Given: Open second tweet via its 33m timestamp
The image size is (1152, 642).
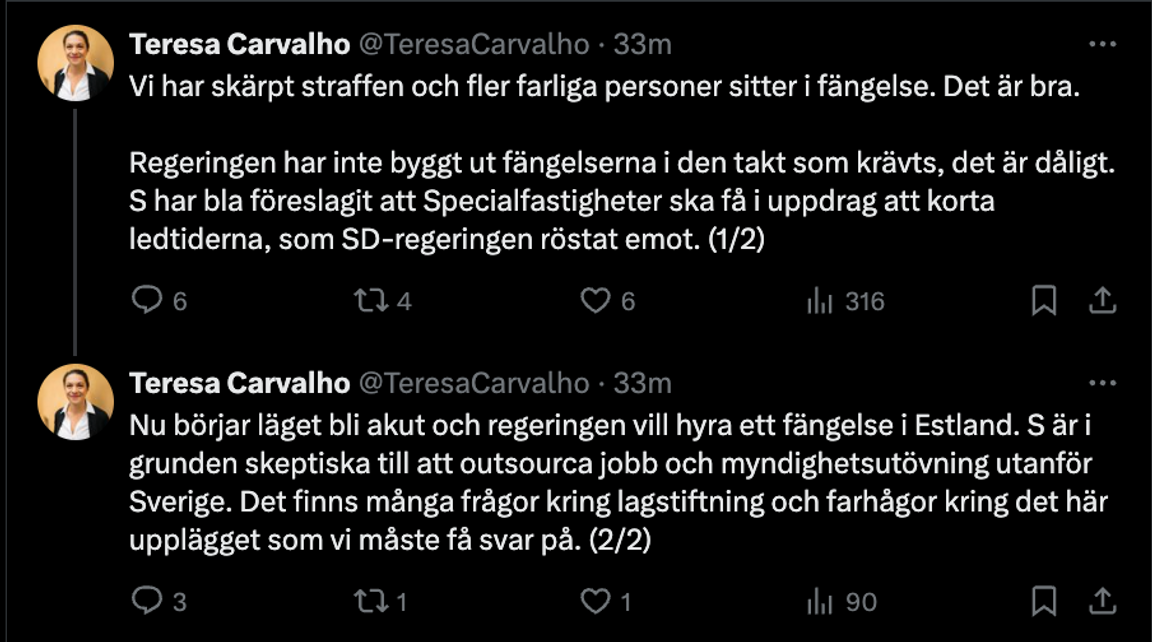Looking at the screenshot, I should coord(640,383).
